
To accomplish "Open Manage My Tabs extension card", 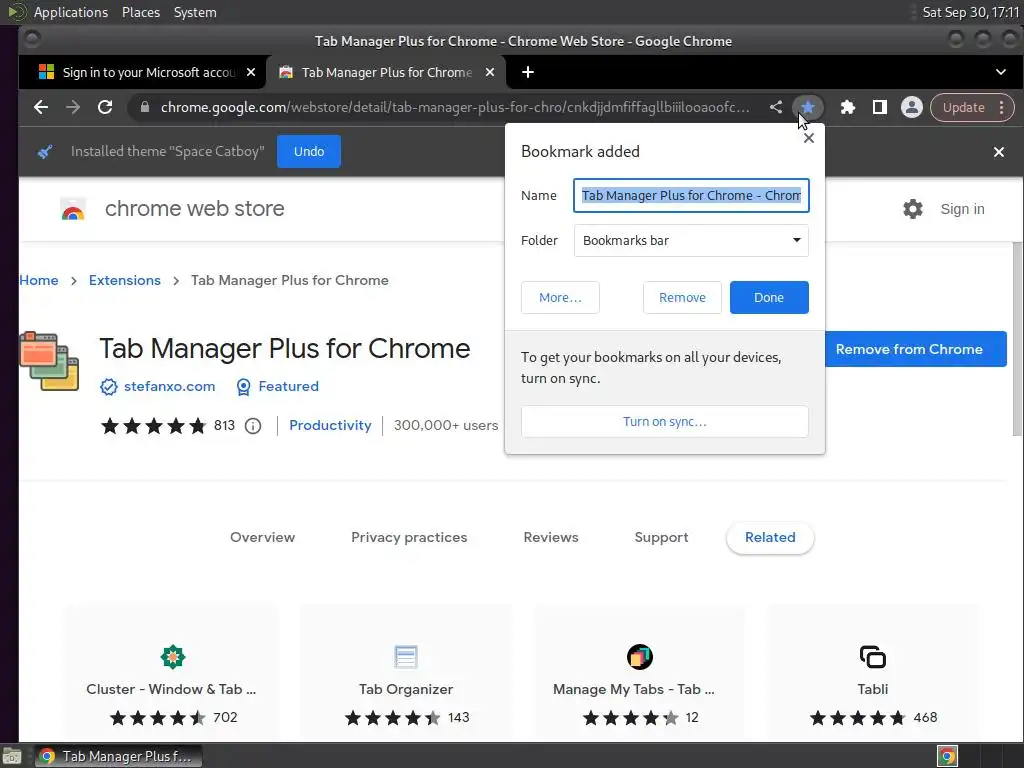I will pos(640,673).
